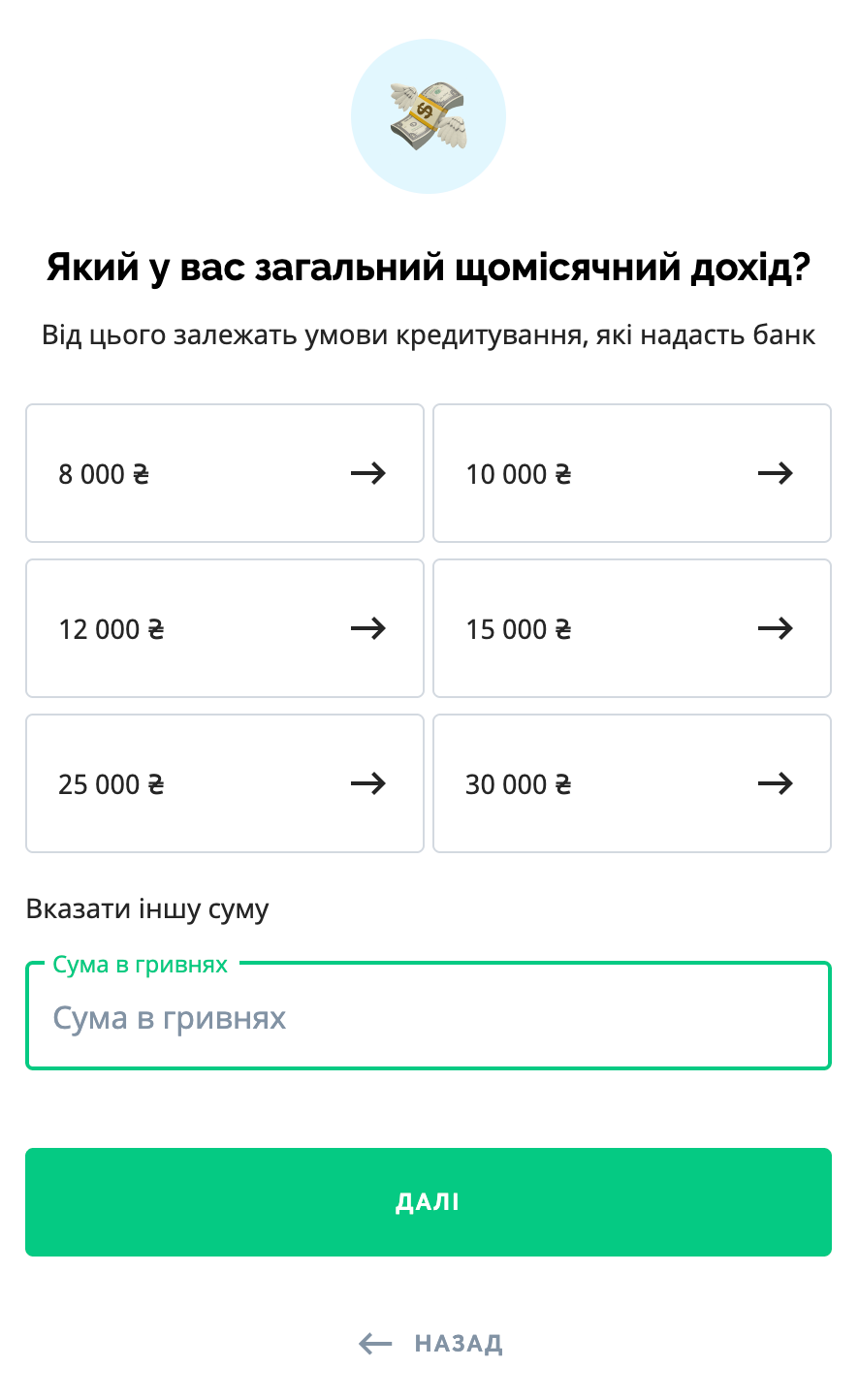Pick the 30 000 ₴ income amount text
This screenshot has width=859, height=1400.
tap(519, 784)
